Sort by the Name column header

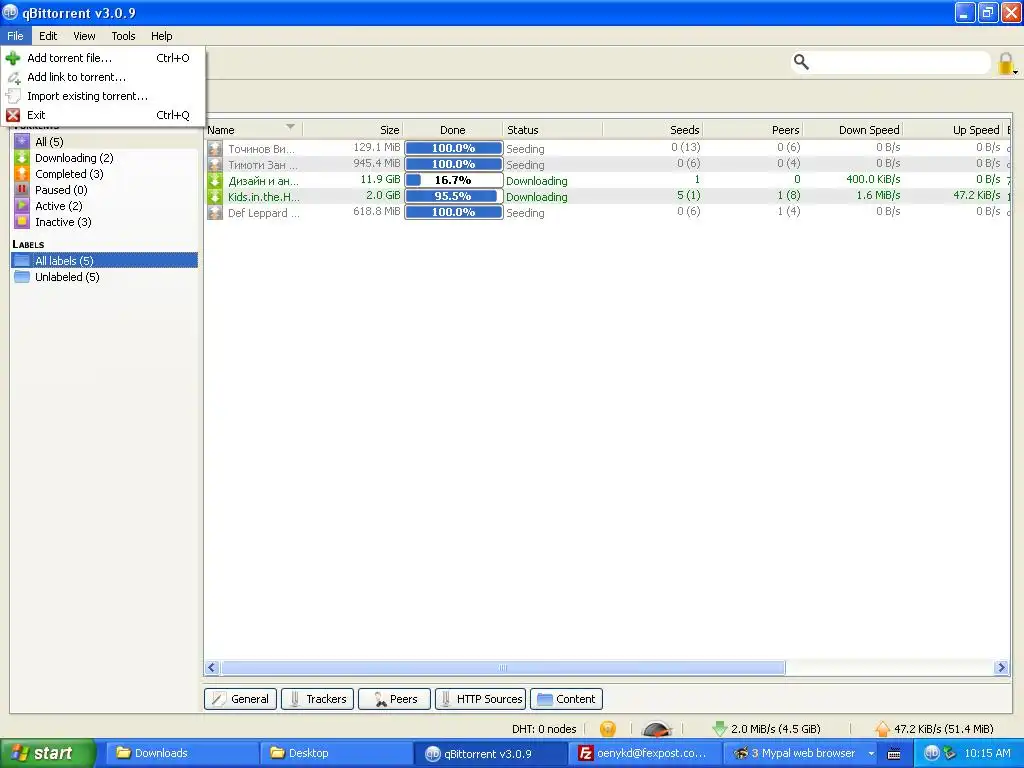click(253, 130)
